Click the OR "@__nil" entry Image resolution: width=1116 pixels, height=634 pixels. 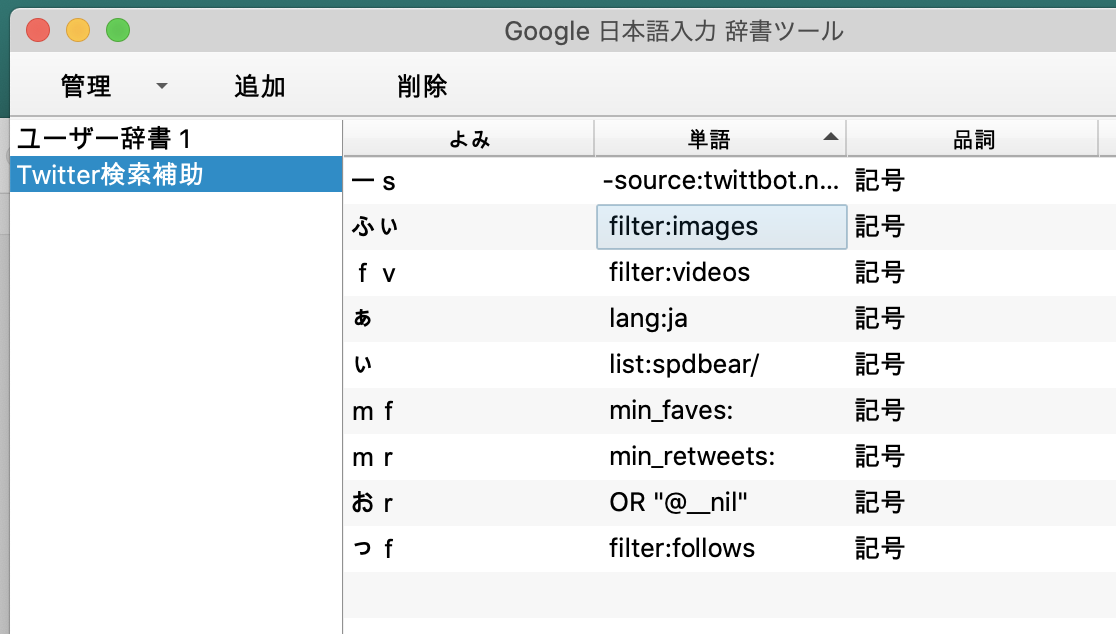coord(678,502)
